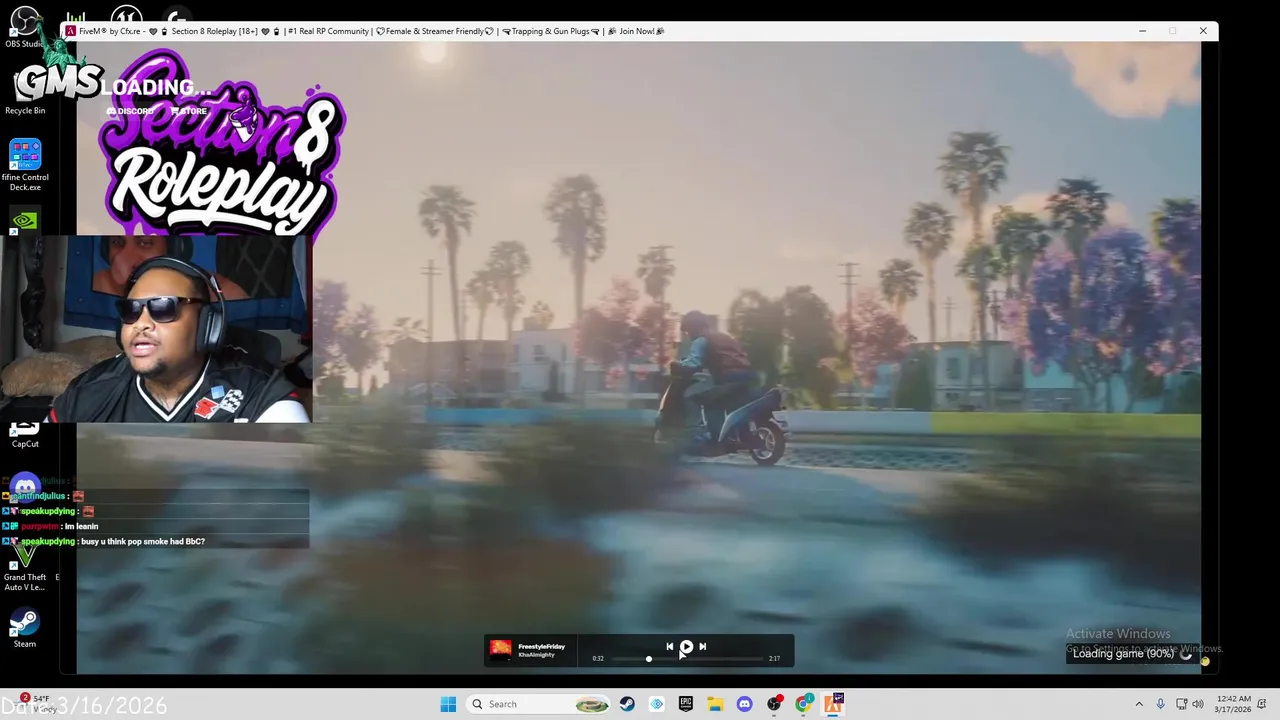Open the Discord desktop shortcut icon
This screenshot has height=720, width=1280.
pos(25,486)
